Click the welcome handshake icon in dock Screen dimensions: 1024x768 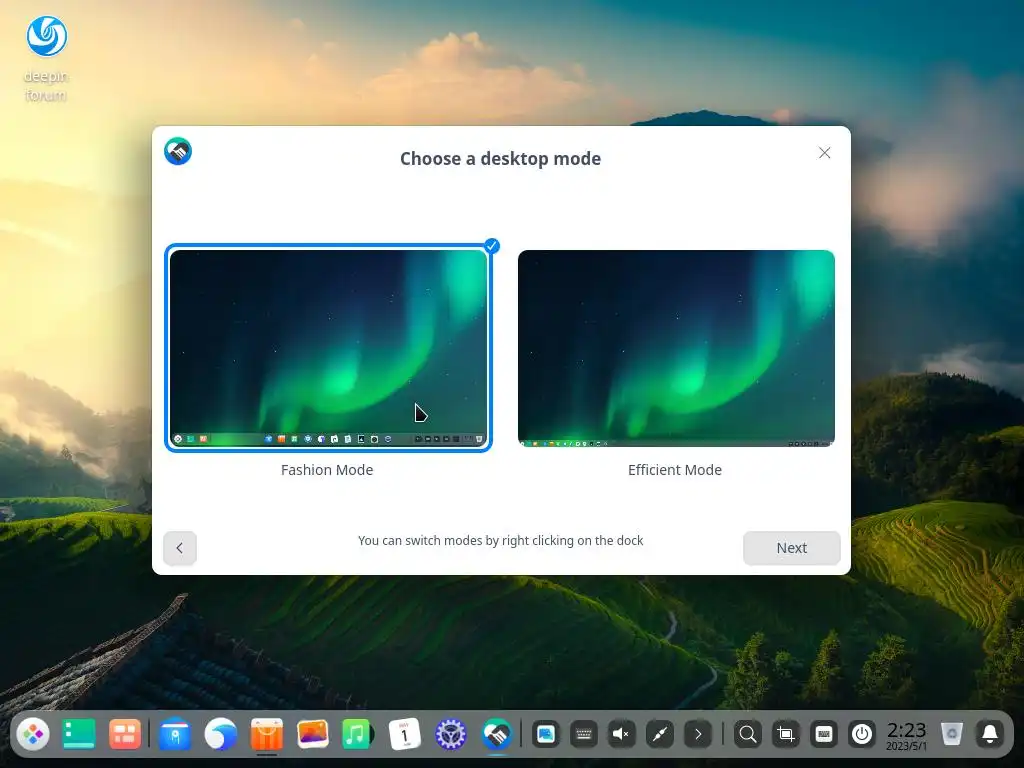click(496, 734)
